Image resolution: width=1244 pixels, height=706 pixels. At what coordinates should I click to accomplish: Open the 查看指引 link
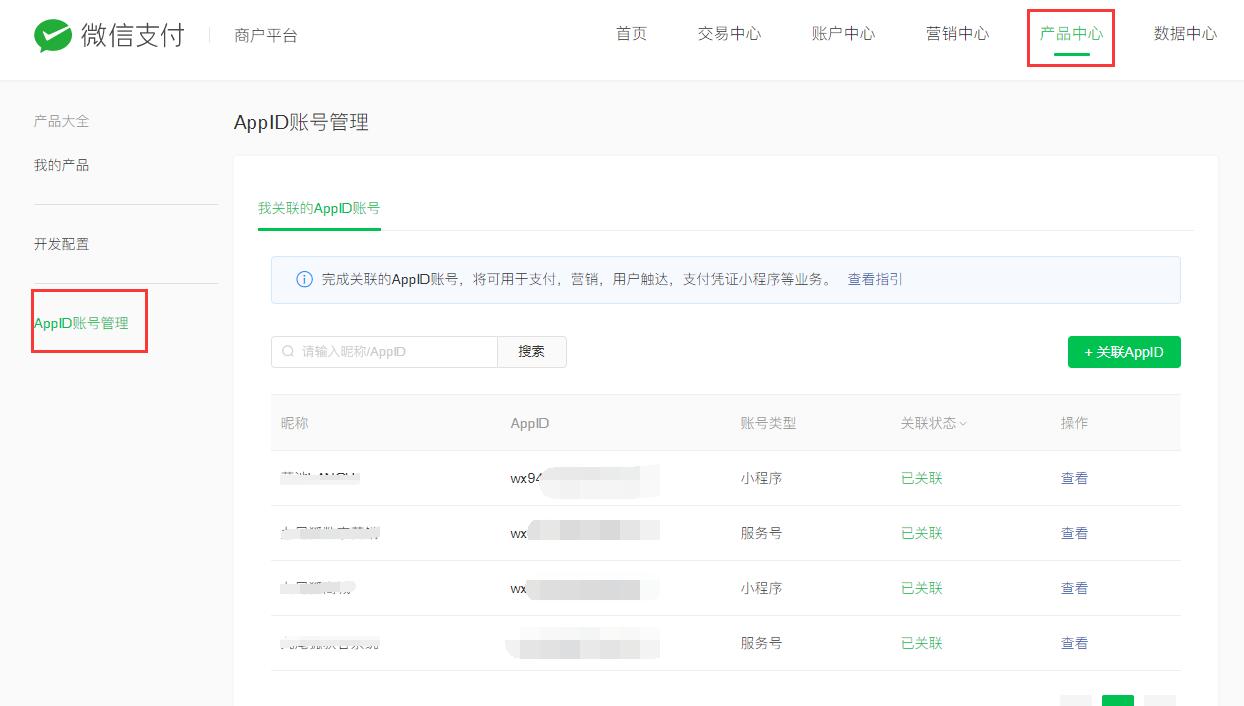click(875, 280)
